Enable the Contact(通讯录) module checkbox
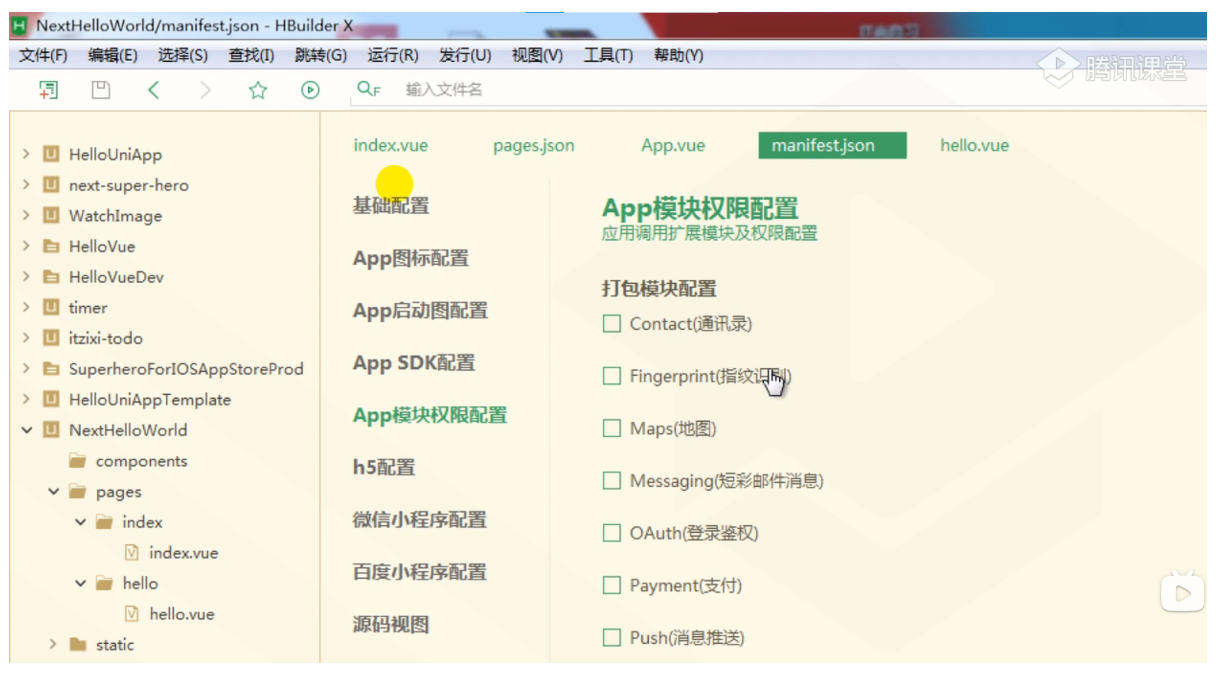The height and width of the screenshot is (673, 1216). [x=612, y=324]
